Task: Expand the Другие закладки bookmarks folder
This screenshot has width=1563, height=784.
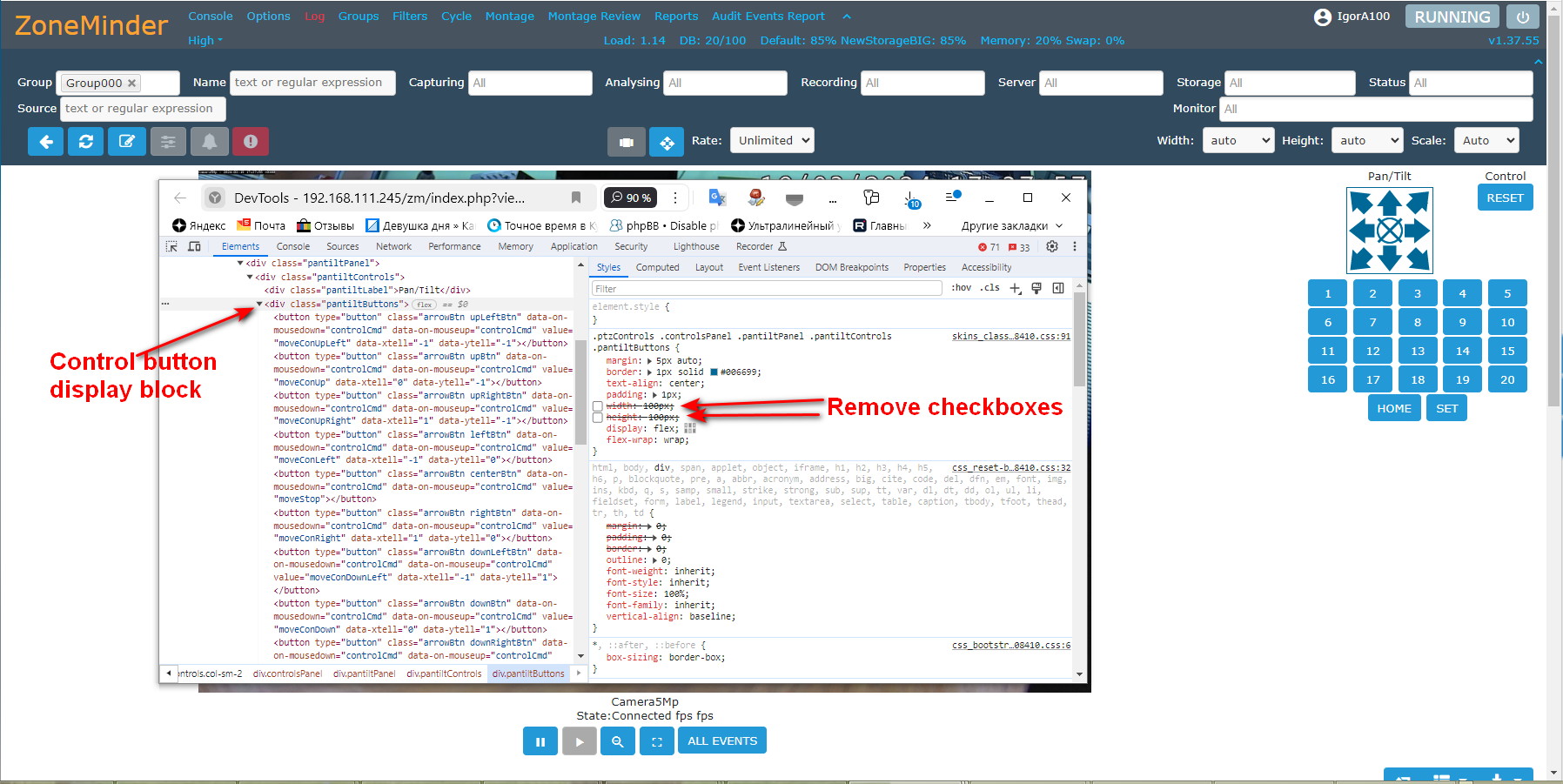Action: tap(1011, 225)
